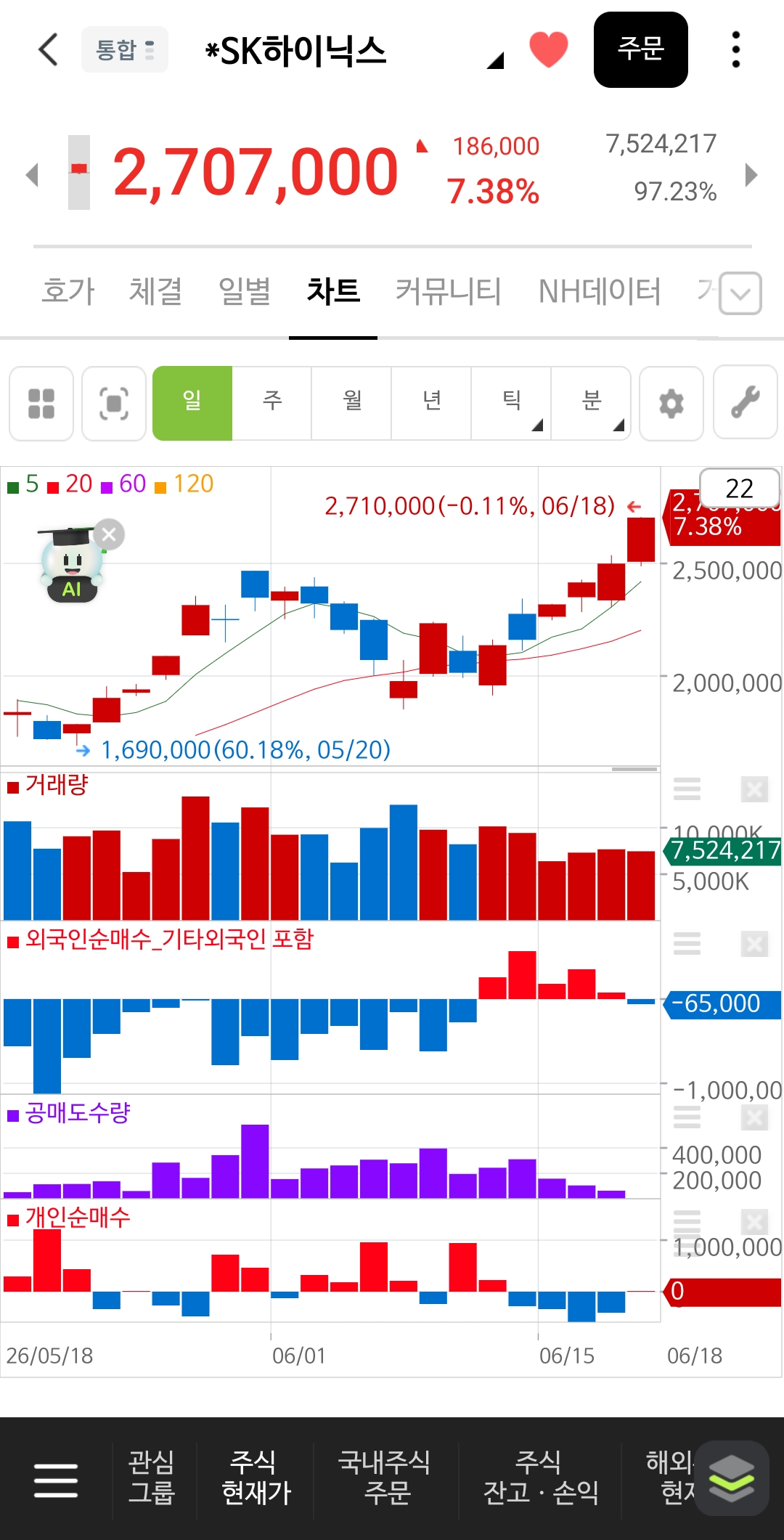Open the AI assistant mascot icon
This screenshot has width=784, height=1540.
click(70, 566)
